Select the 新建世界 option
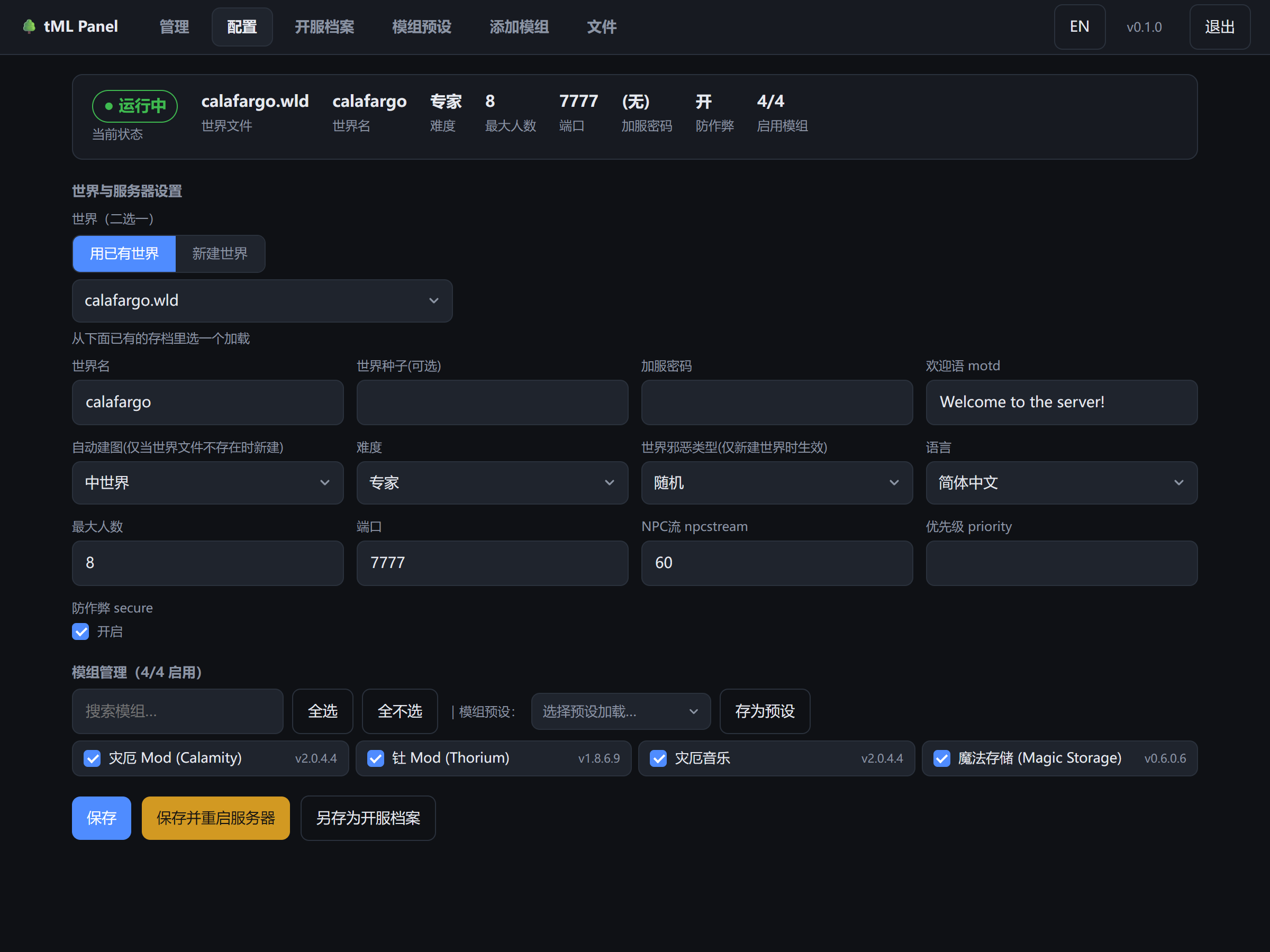This screenshot has width=1270, height=952. pos(220,254)
